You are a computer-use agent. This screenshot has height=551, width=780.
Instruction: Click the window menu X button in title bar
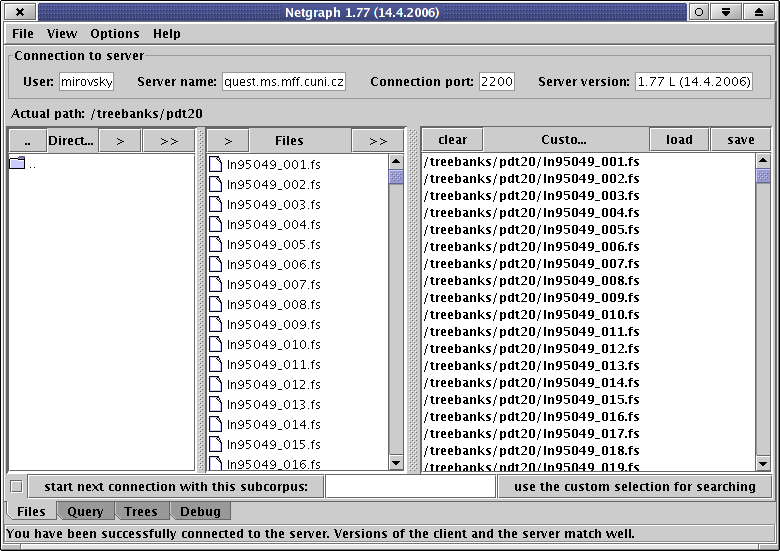[x=20, y=12]
